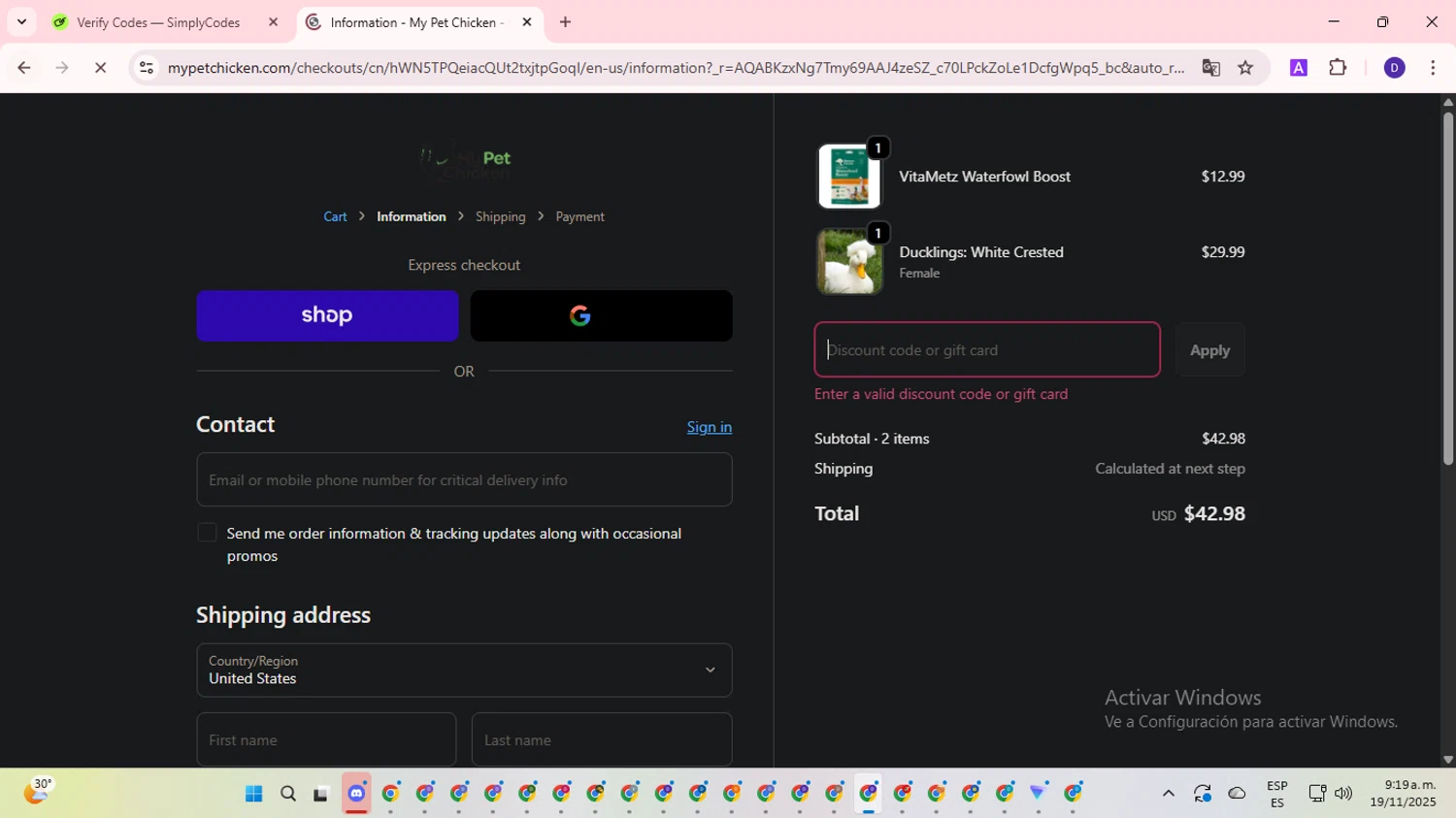The image size is (1456, 818).
Task: Click the scrollbar down arrow
Action: click(1447, 760)
